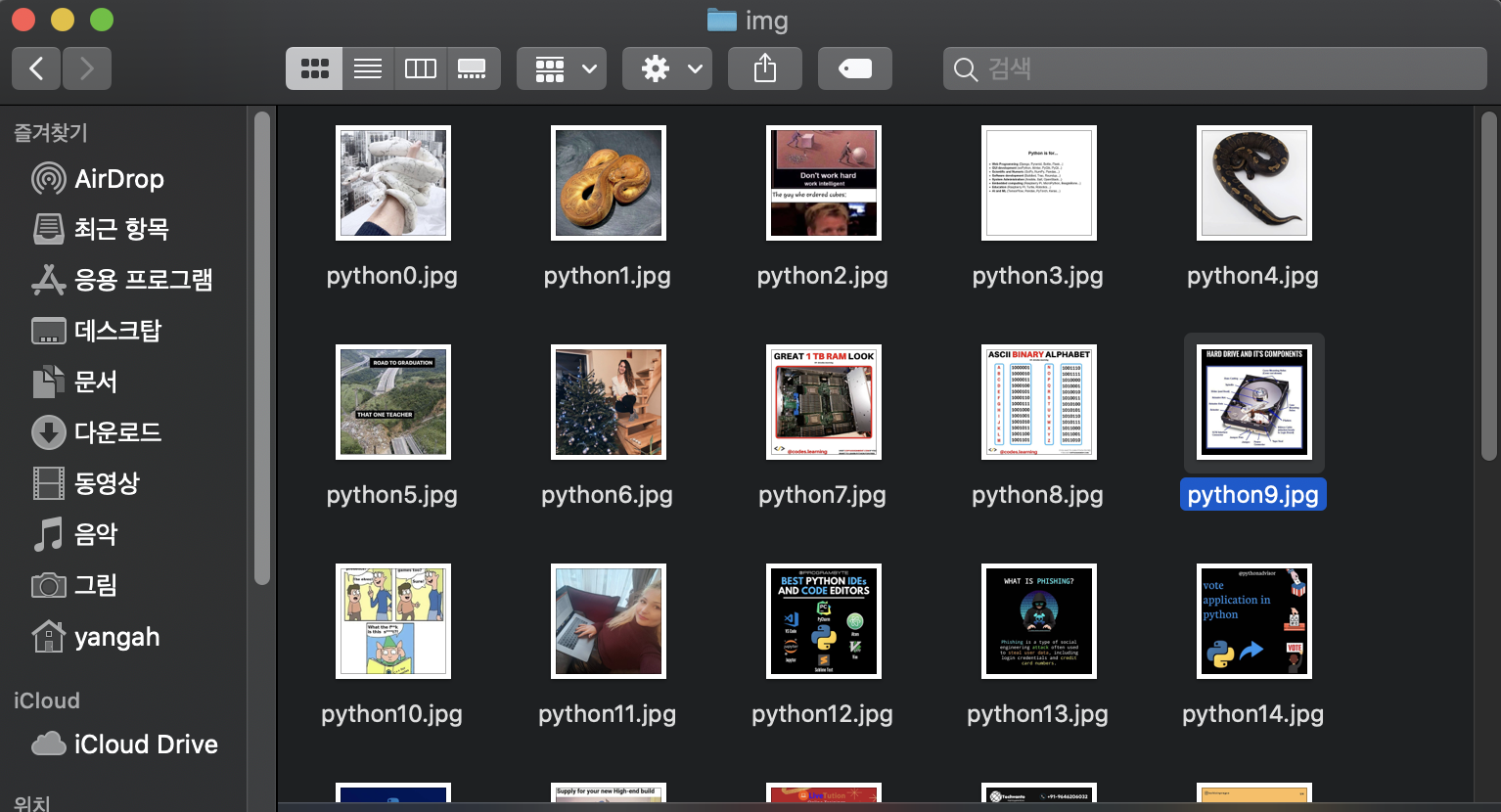This screenshot has width=1501, height=812.
Task: Switch to gallery view
Action: (474, 68)
